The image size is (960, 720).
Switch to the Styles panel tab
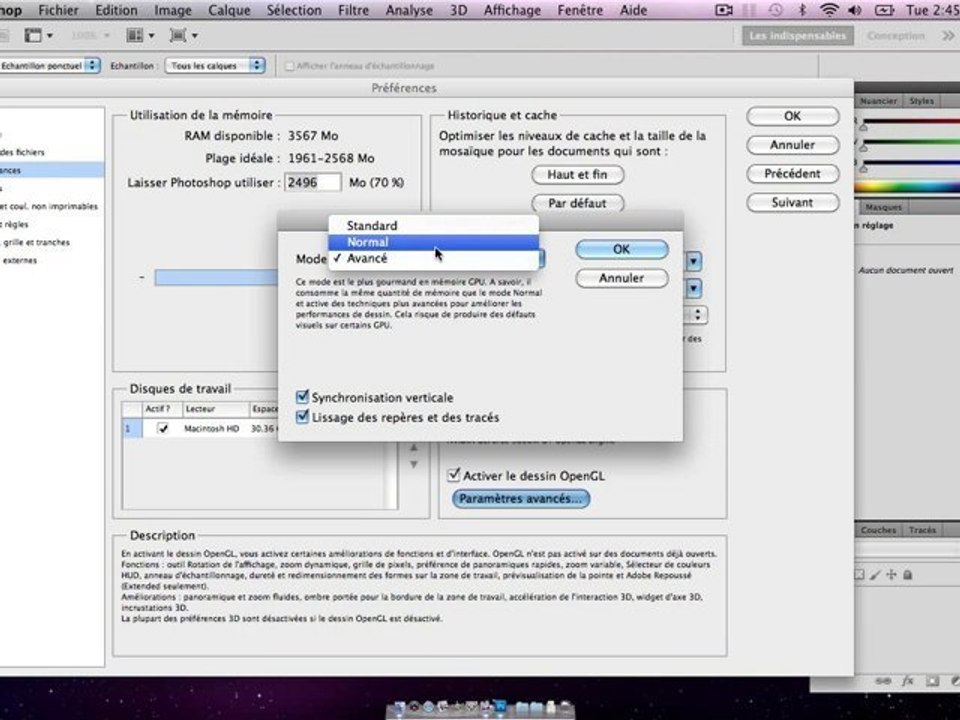(921, 101)
